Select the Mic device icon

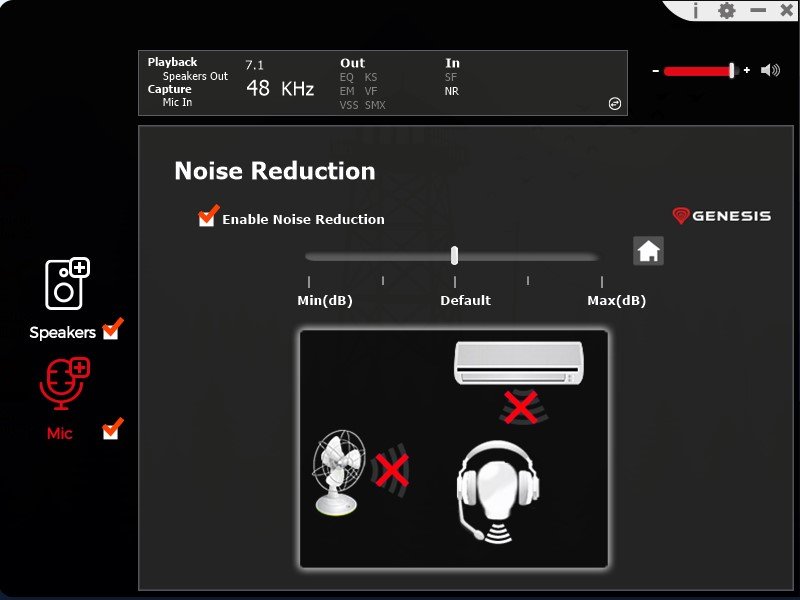click(x=65, y=383)
